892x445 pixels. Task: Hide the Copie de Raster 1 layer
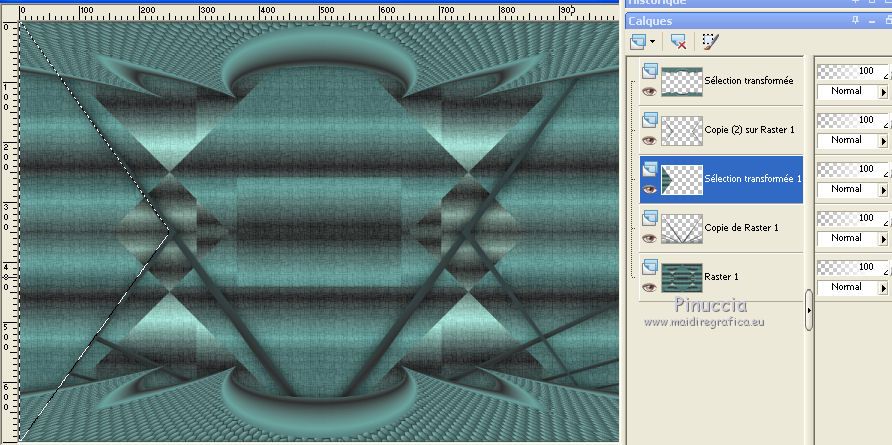coord(649,238)
